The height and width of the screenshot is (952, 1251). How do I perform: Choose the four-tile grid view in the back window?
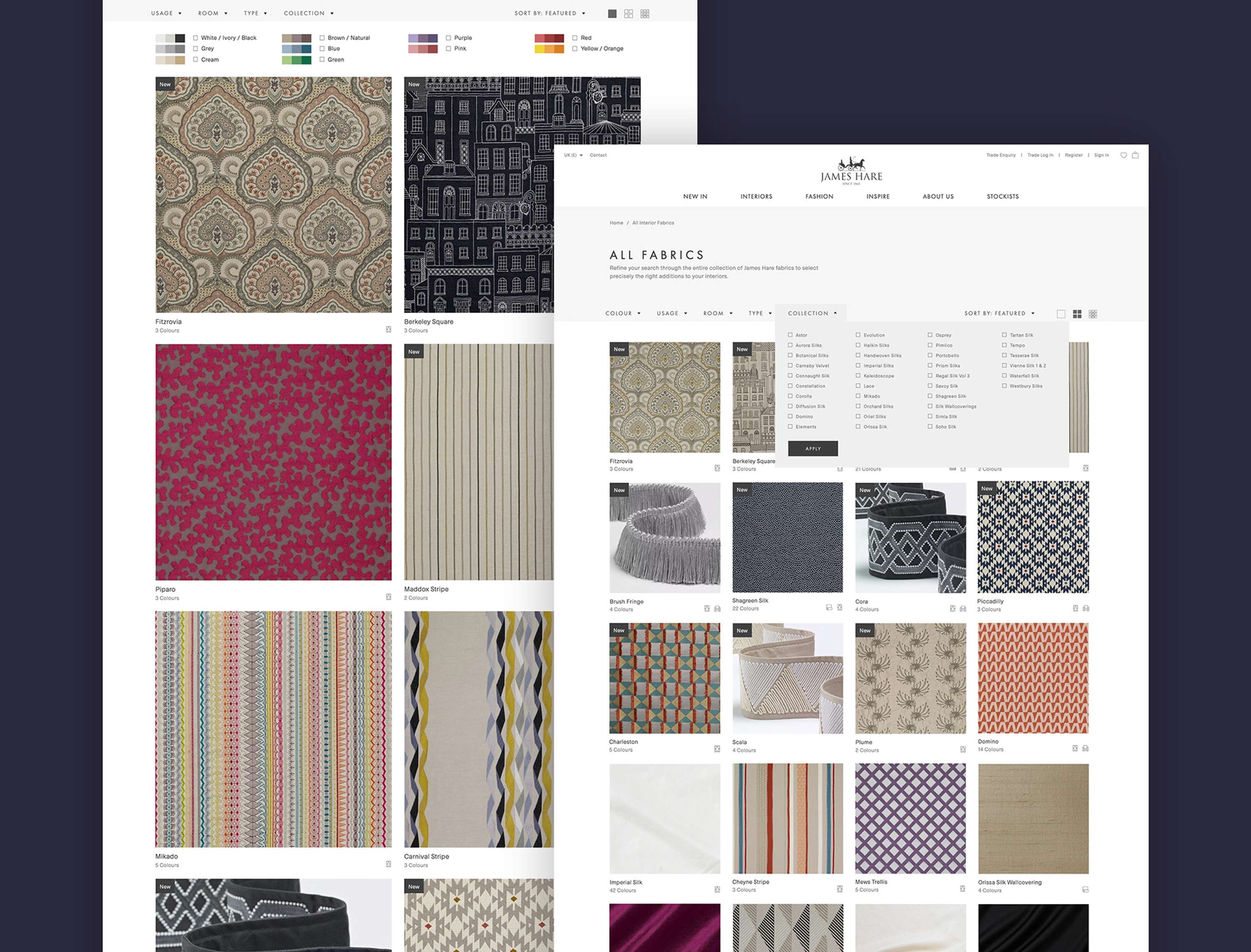628,14
